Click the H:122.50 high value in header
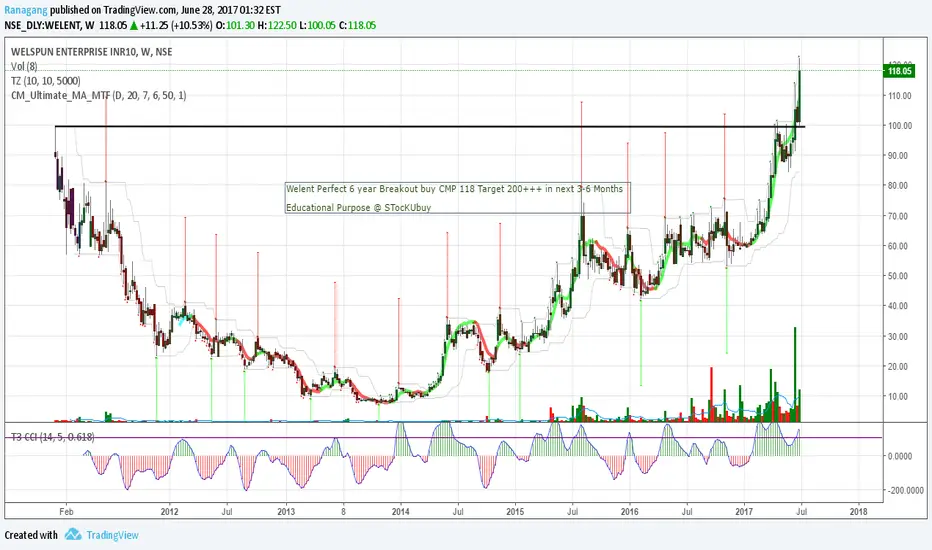 pos(278,26)
